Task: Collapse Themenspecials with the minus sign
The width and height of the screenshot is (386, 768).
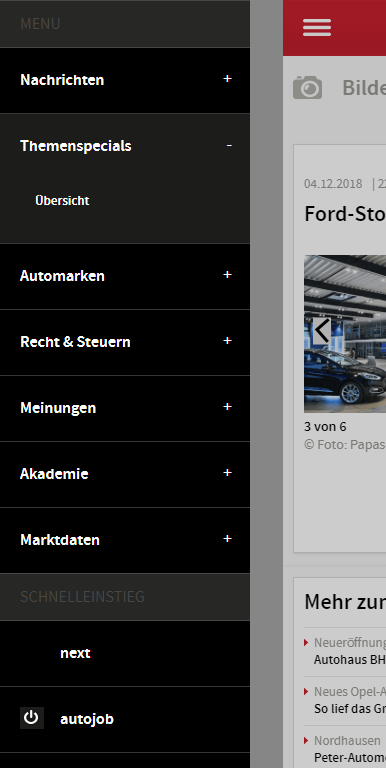Action: click(229, 145)
